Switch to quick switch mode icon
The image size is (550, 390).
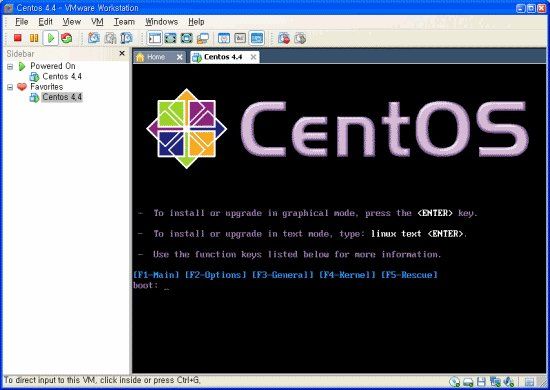187,38
